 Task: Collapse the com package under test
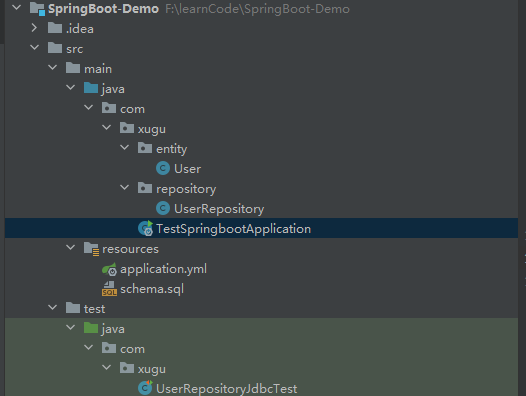click(x=88, y=347)
